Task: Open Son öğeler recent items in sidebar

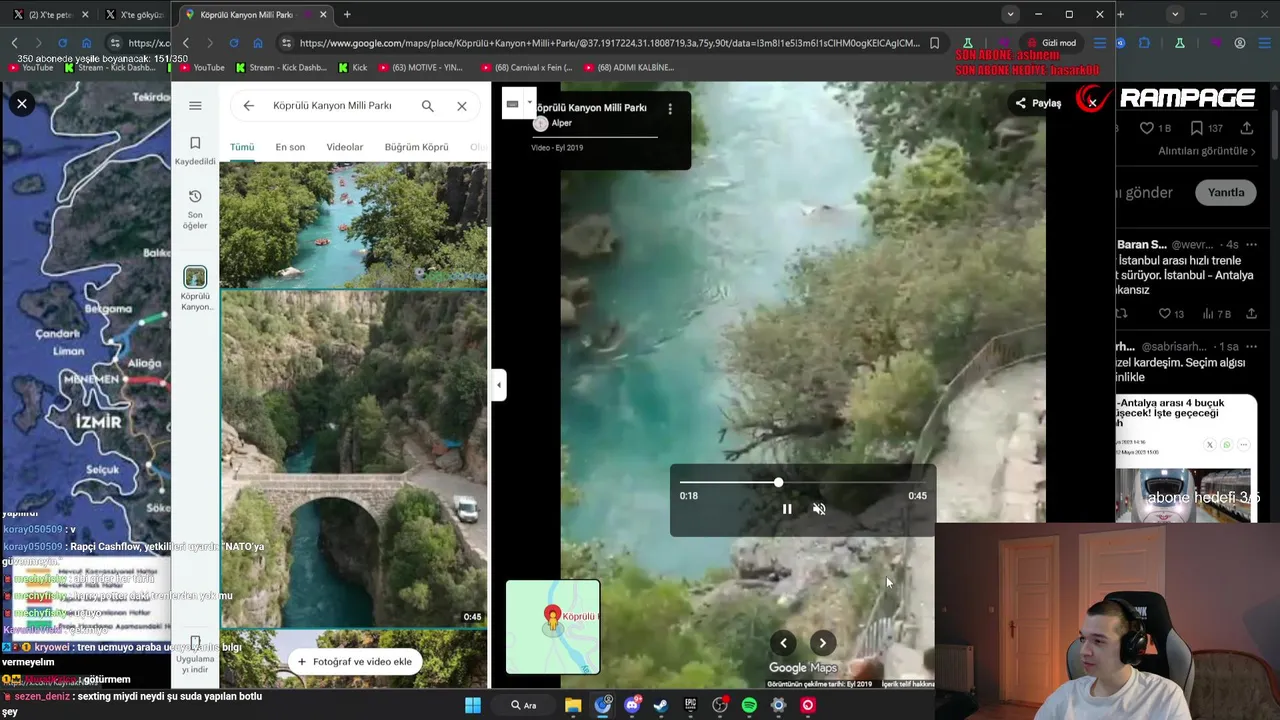Action: (x=195, y=209)
